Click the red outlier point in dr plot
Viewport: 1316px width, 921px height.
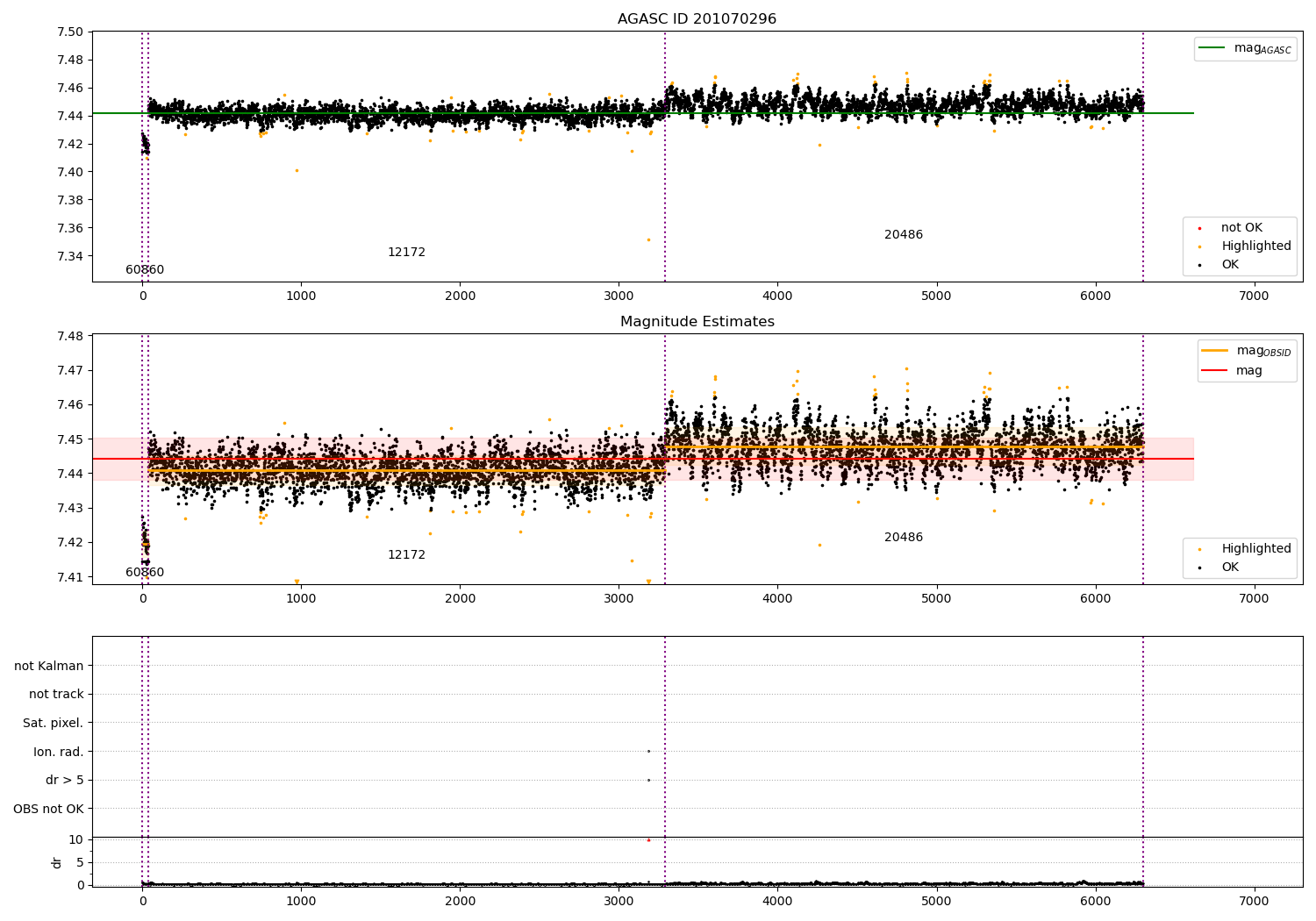648,840
